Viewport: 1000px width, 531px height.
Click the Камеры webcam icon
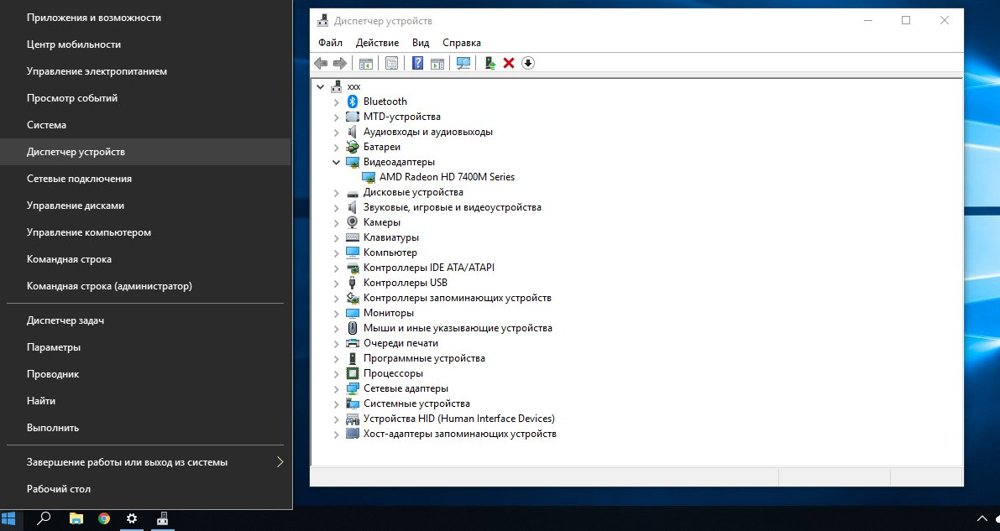(353, 222)
